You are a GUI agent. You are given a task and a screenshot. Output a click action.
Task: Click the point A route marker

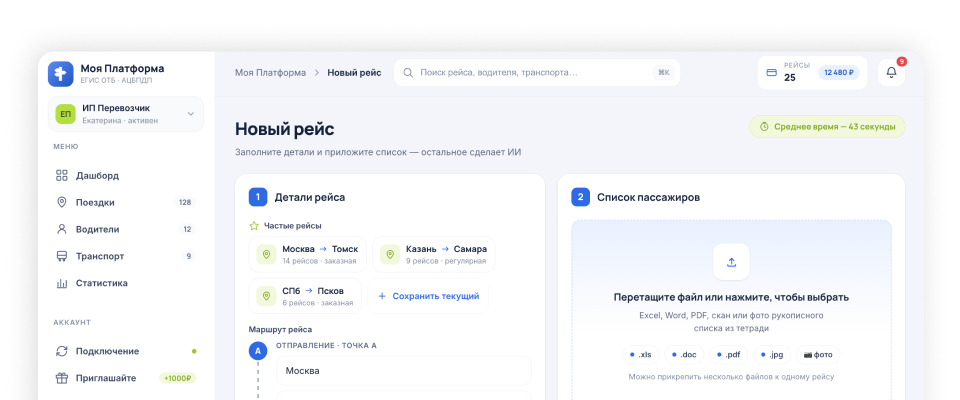(x=258, y=351)
